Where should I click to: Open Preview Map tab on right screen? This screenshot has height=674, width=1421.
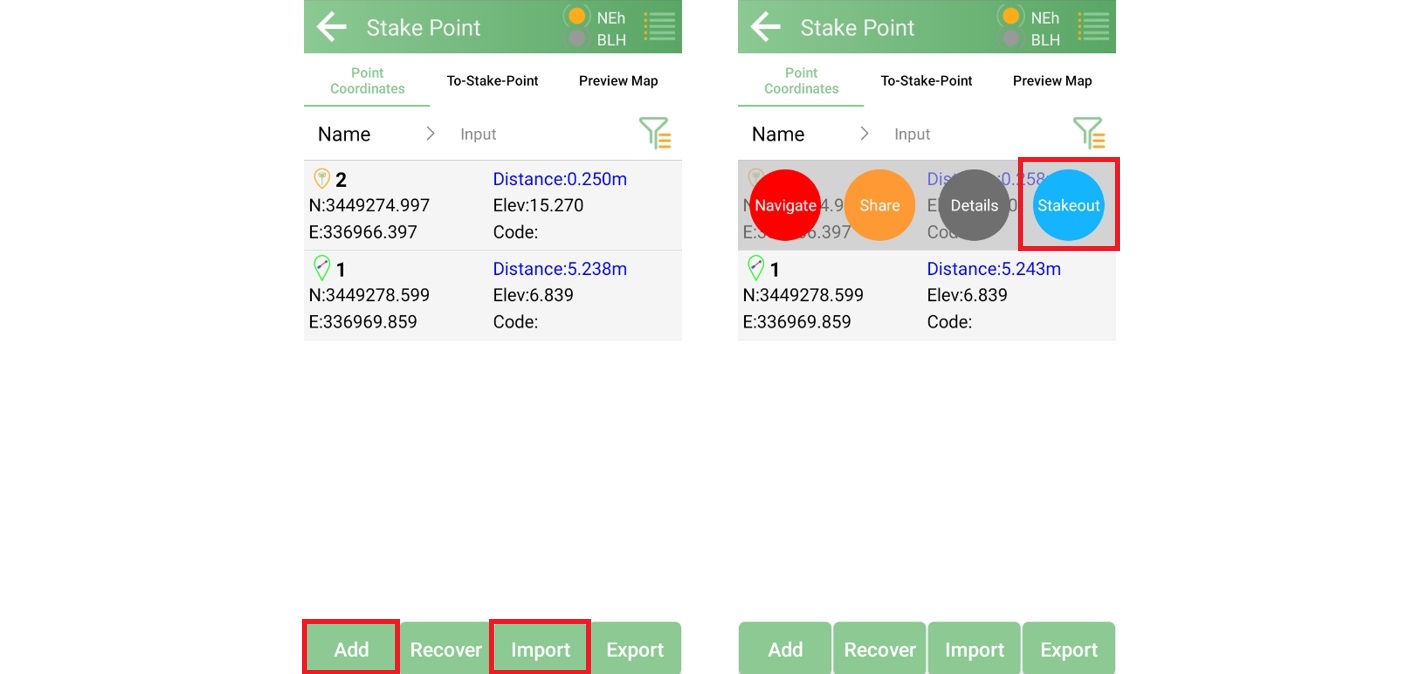point(1052,81)
